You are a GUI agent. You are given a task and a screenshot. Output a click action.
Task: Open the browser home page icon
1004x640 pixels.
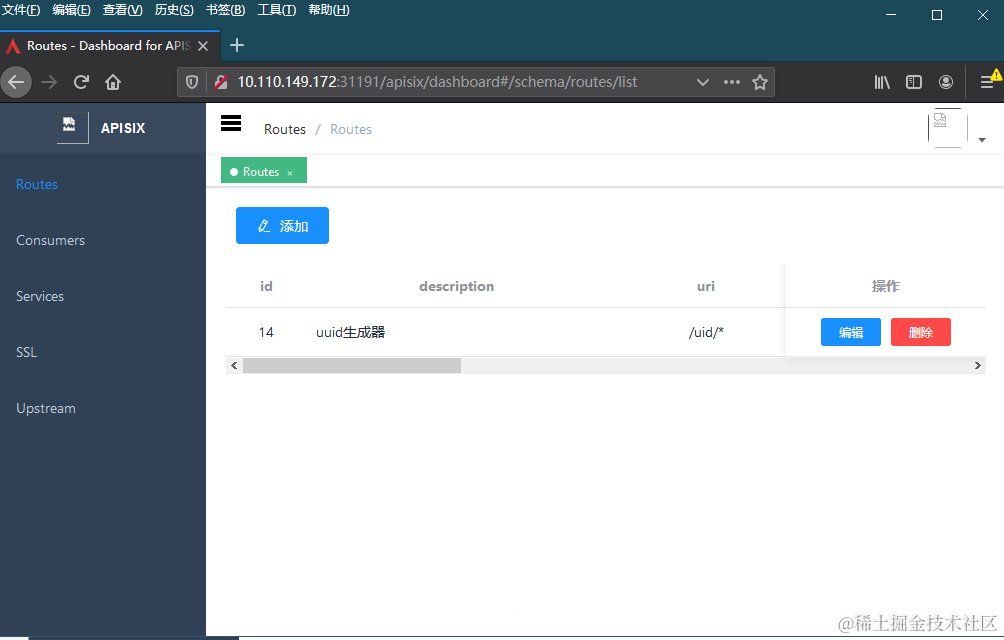[113, 82]
